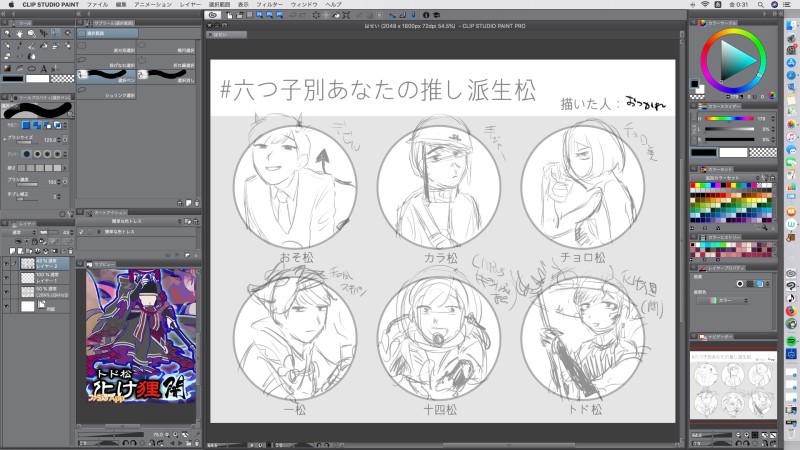Toggle the 簡単な色トレス auto action checkbox

pyautogui.click(x=81, y=232)
